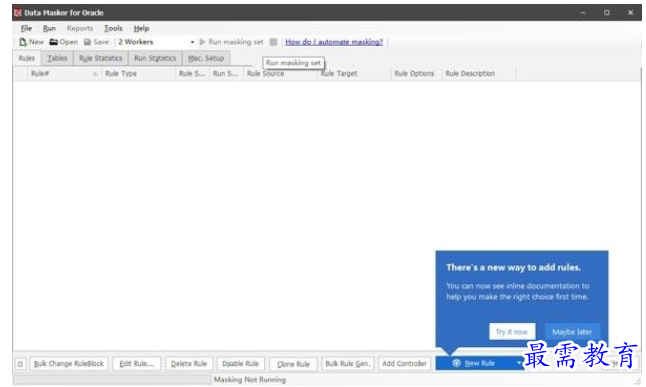Click the Bulk Rule Gen. button
The width and height of the screenshot is (646, 387).
pos(348,364)
